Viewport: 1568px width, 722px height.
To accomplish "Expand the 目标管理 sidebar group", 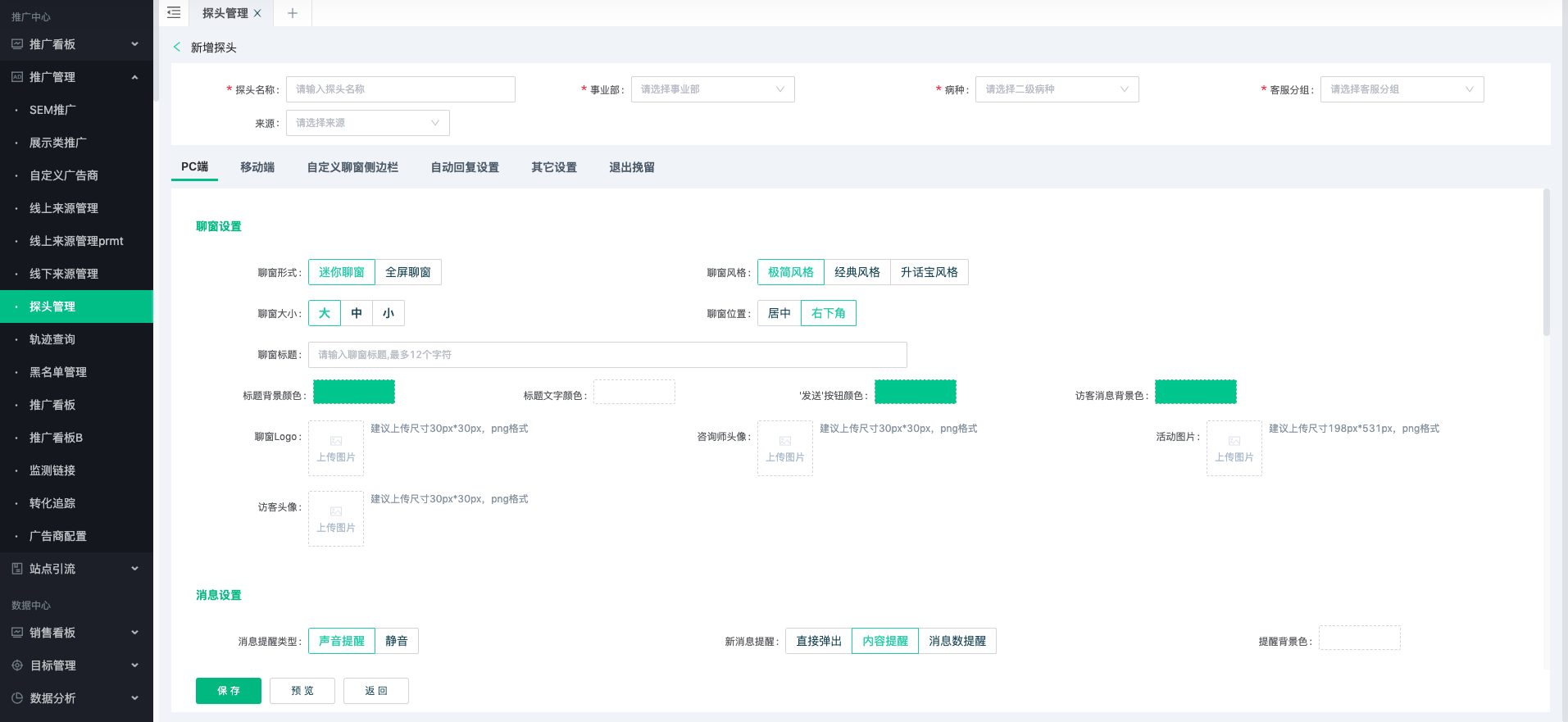I will pyautogui.click(x=134, y=665).
